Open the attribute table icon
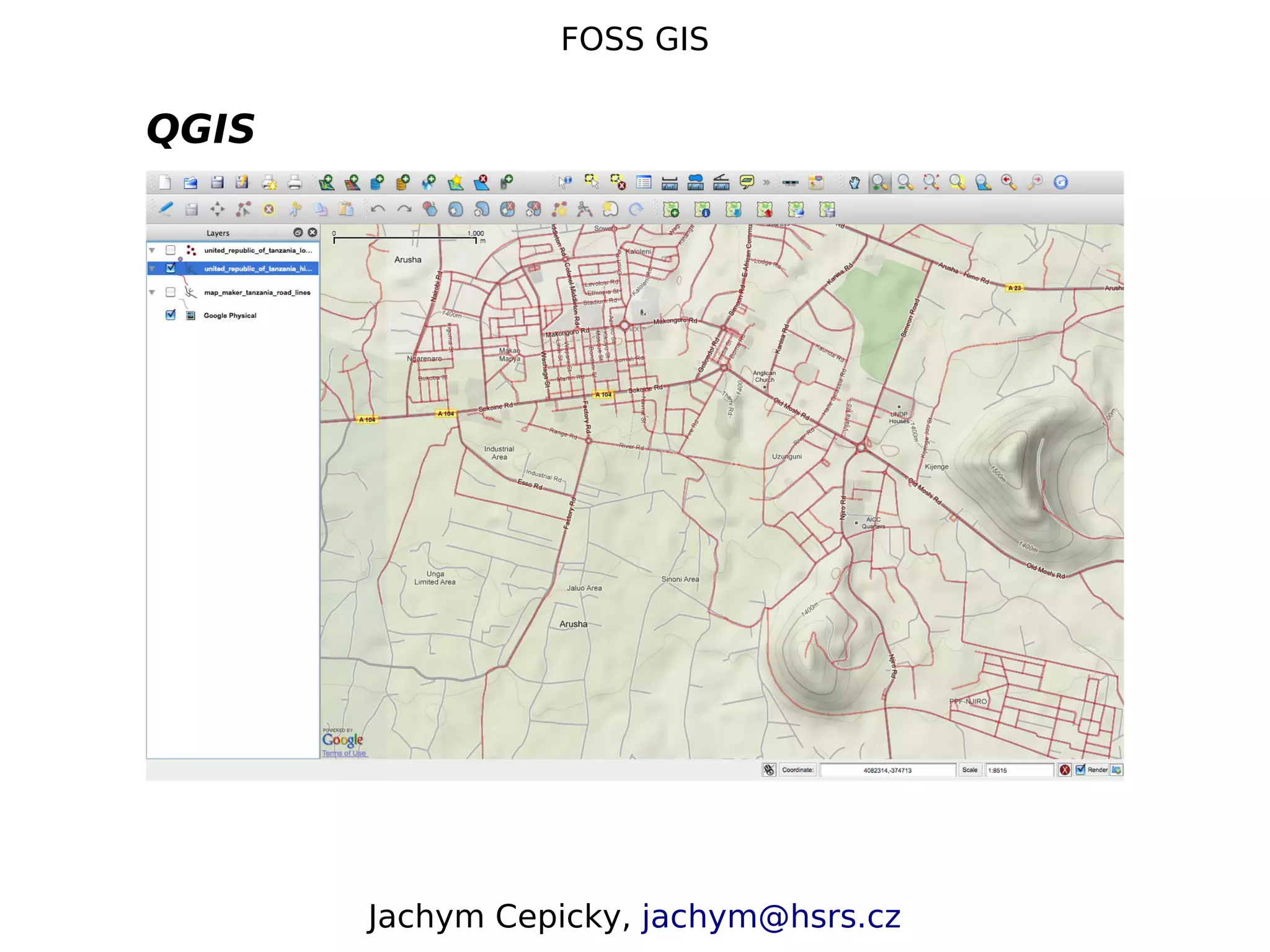Viewport: 1270px width, 952px height. [x=644, y=183]
